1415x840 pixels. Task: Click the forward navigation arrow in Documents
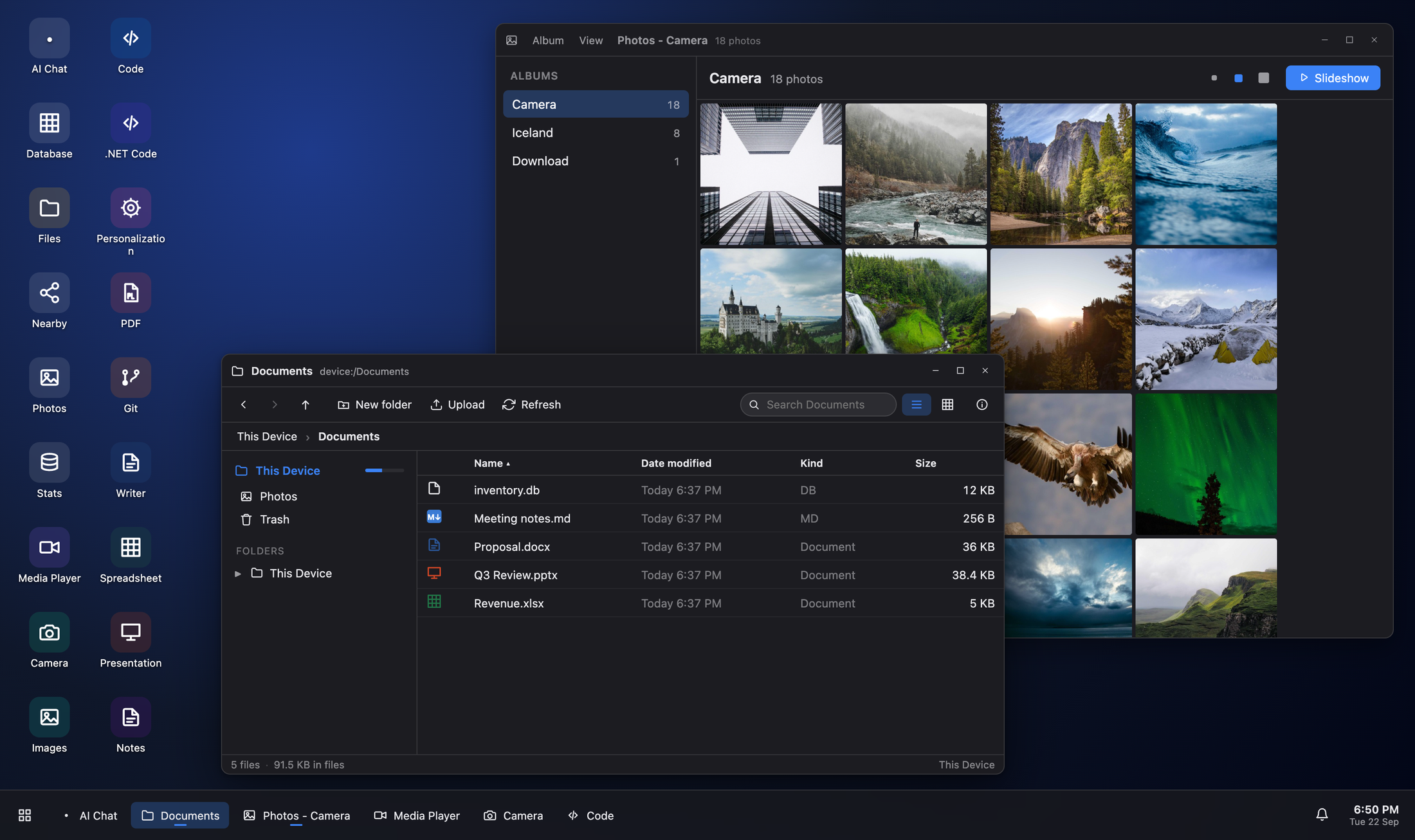[x=275, y=405]
